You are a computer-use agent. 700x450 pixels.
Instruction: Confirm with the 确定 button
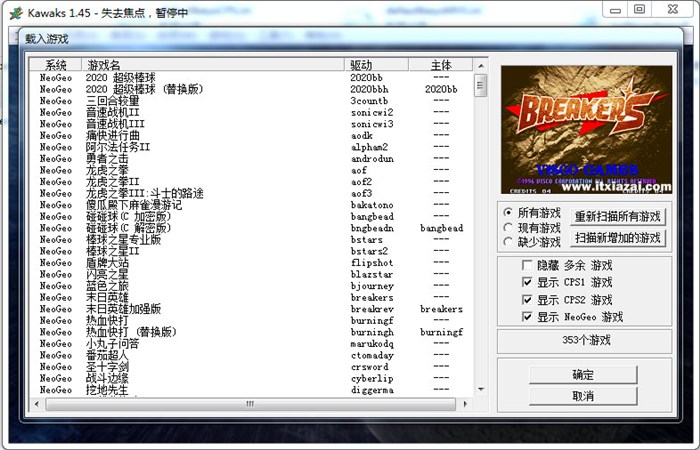point(583,375)
